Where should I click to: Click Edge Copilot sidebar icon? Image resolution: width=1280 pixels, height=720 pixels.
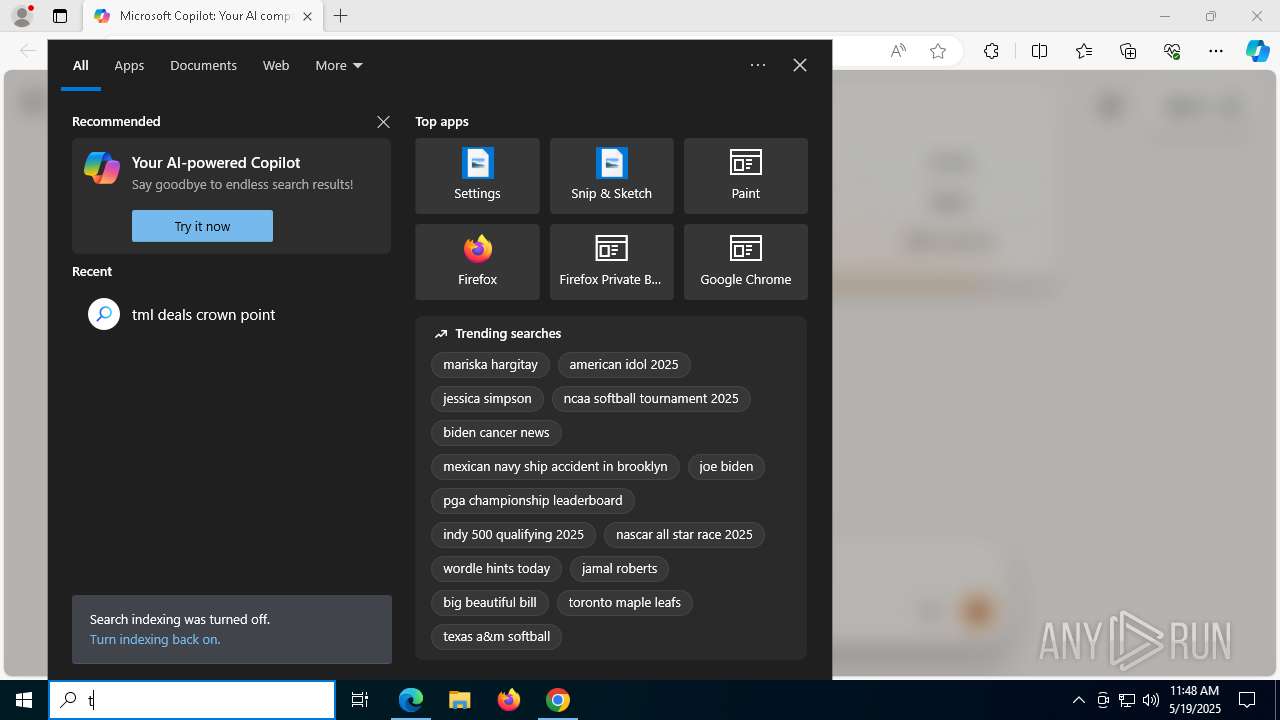point(1258,51)
